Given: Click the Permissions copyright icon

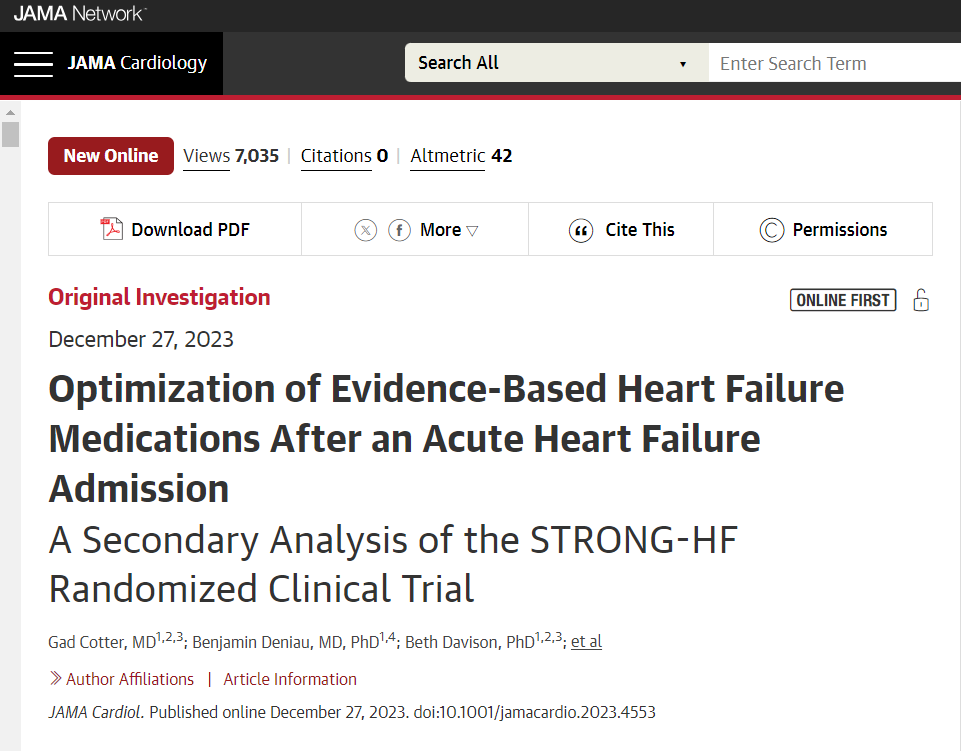Looking at the screenshot, I should 772,231.
